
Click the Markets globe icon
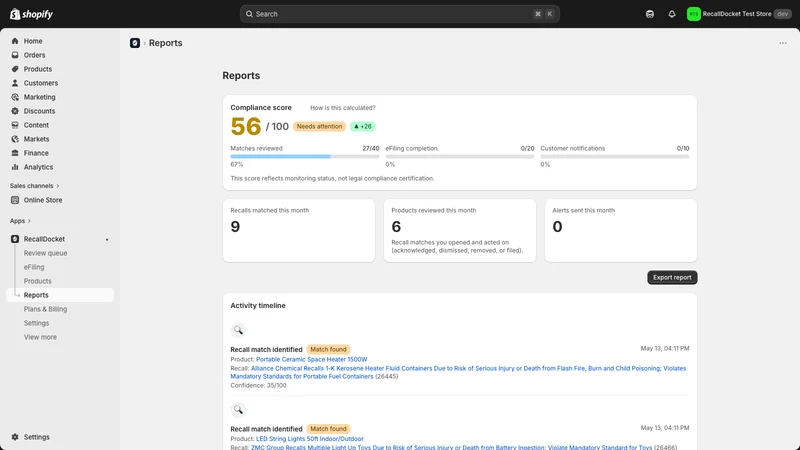[x=15, y=139]
